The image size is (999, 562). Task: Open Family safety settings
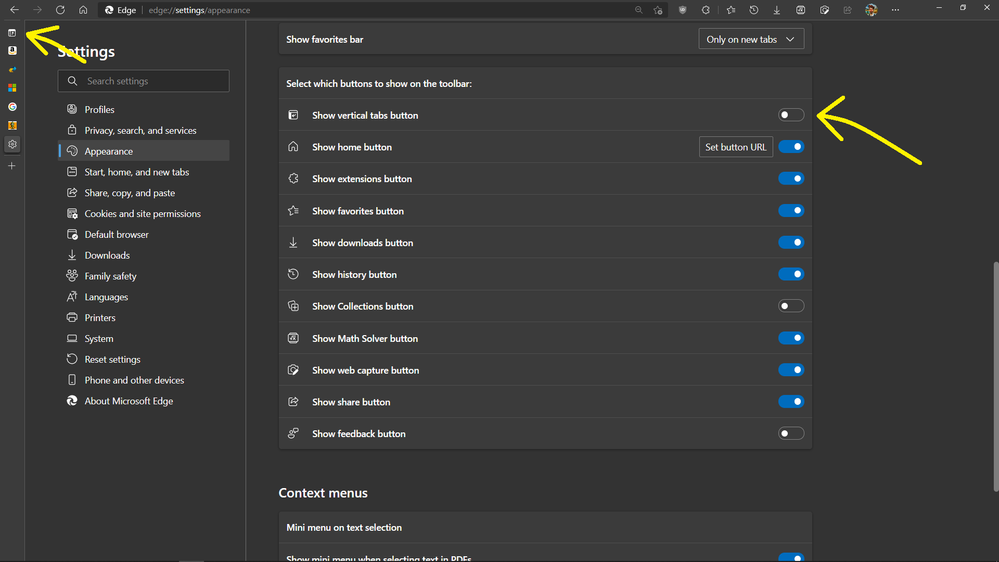[143, 277]
